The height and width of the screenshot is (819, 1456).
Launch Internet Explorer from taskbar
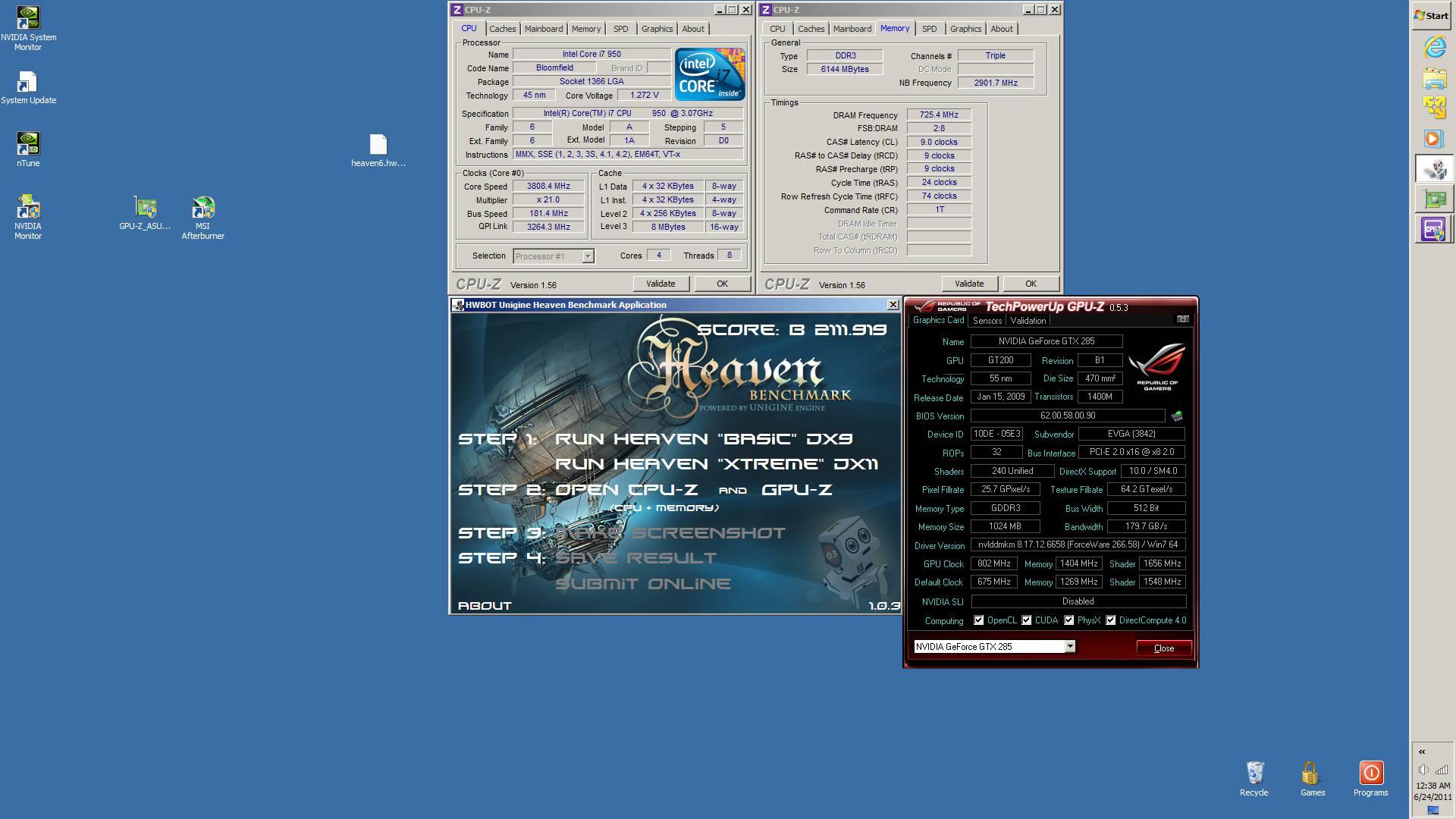[x=1433, y=47]
